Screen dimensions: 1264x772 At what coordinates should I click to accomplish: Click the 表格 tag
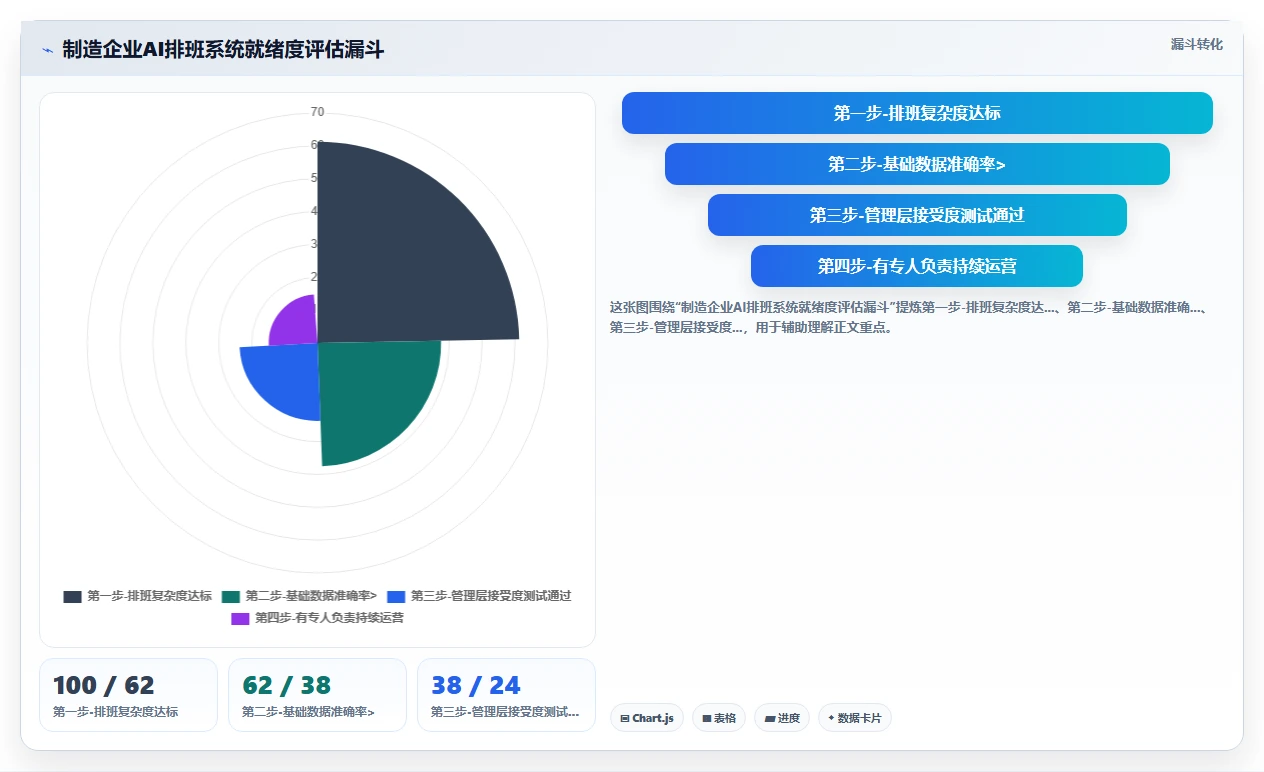click(x=719, y=718)
